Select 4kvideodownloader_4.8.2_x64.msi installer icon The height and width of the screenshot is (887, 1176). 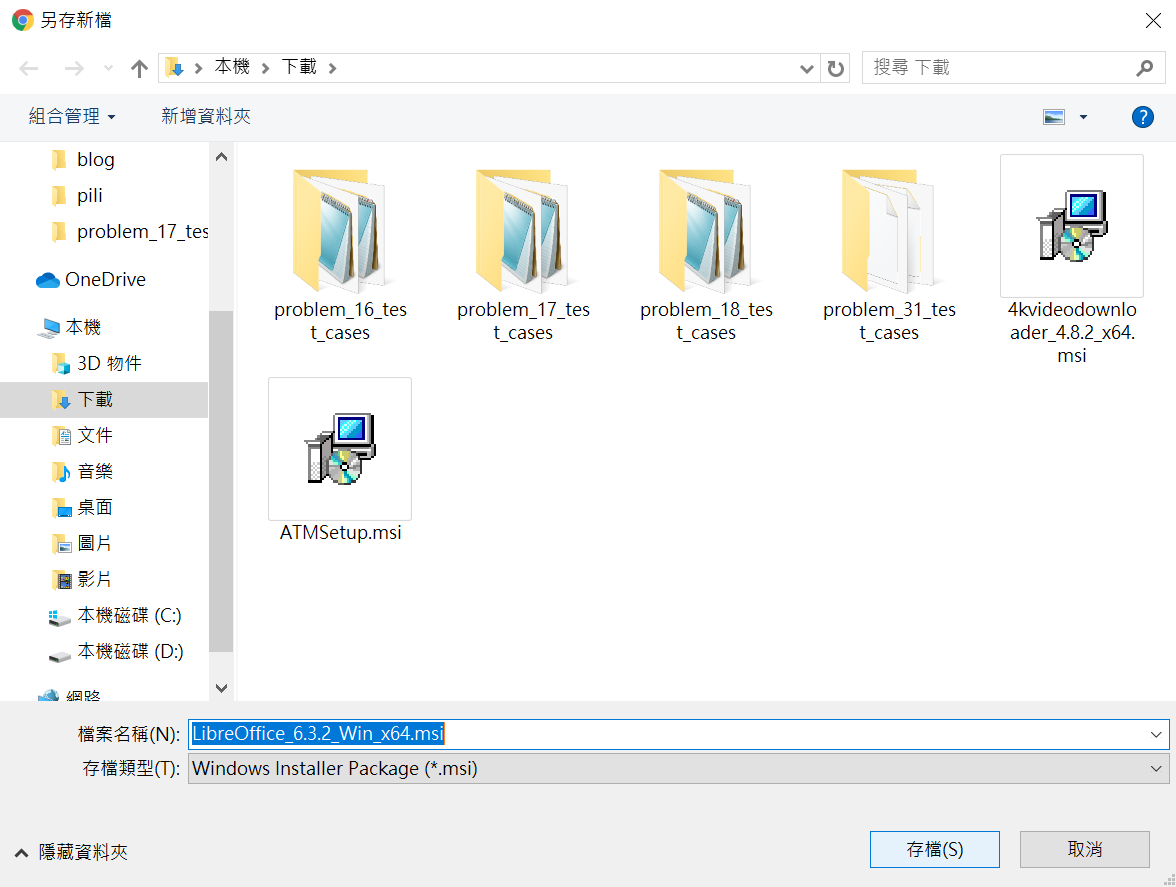(1072, 226)
